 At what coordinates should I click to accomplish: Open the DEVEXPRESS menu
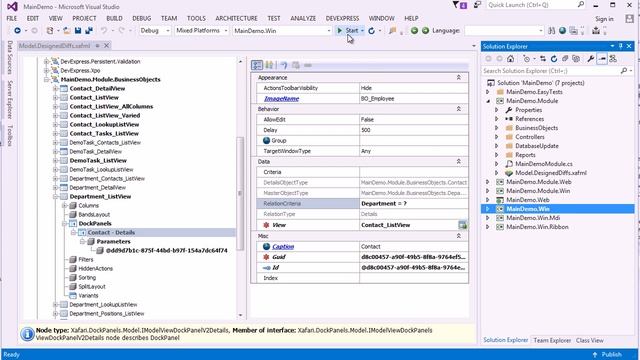[x=342, y=18]
